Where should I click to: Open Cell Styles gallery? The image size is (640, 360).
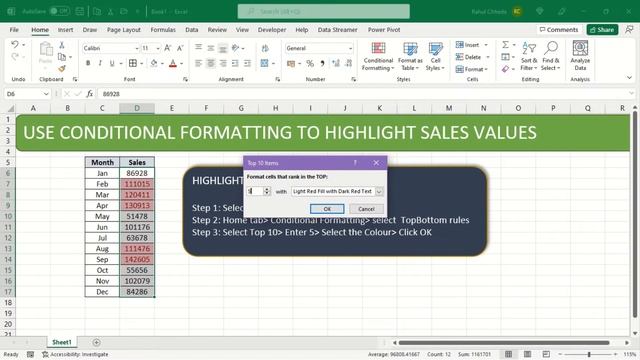point(435,56)
